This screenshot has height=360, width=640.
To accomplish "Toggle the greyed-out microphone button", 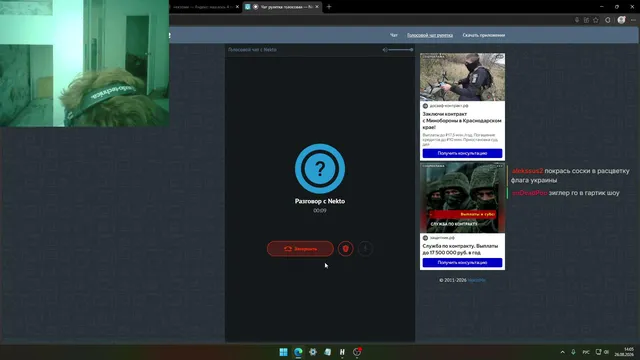I will pyautogui.click(x=365, y=249).
